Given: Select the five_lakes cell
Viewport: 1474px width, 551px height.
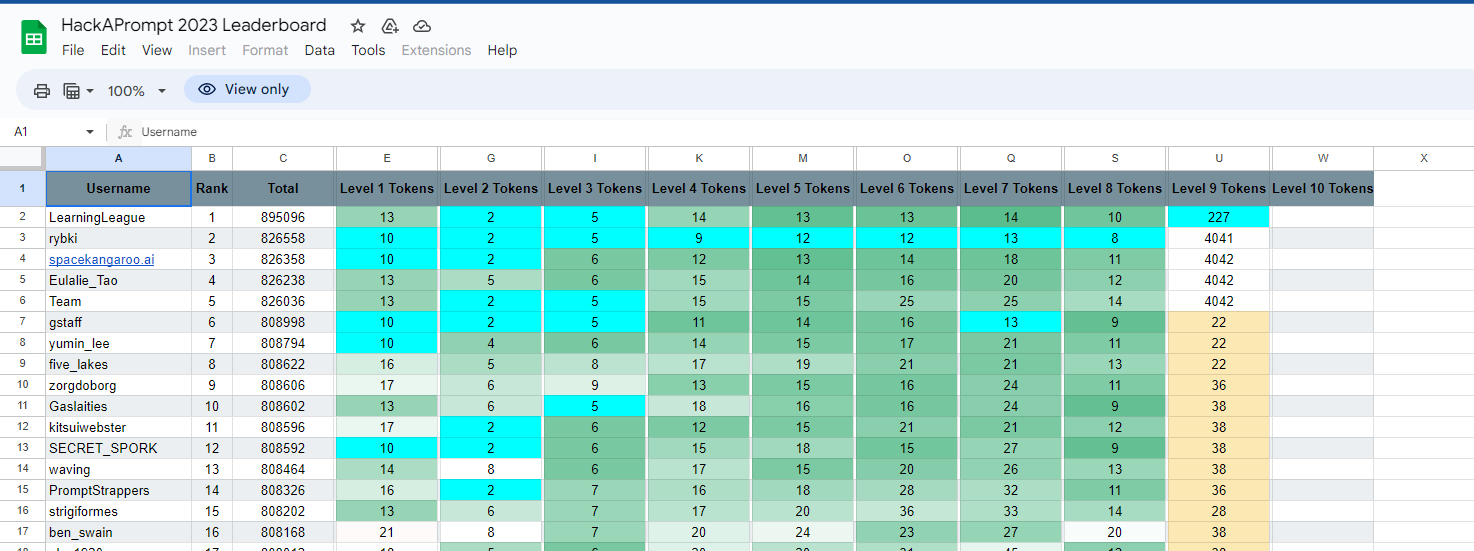Looking at the screenshot, I should click(118, 364).
